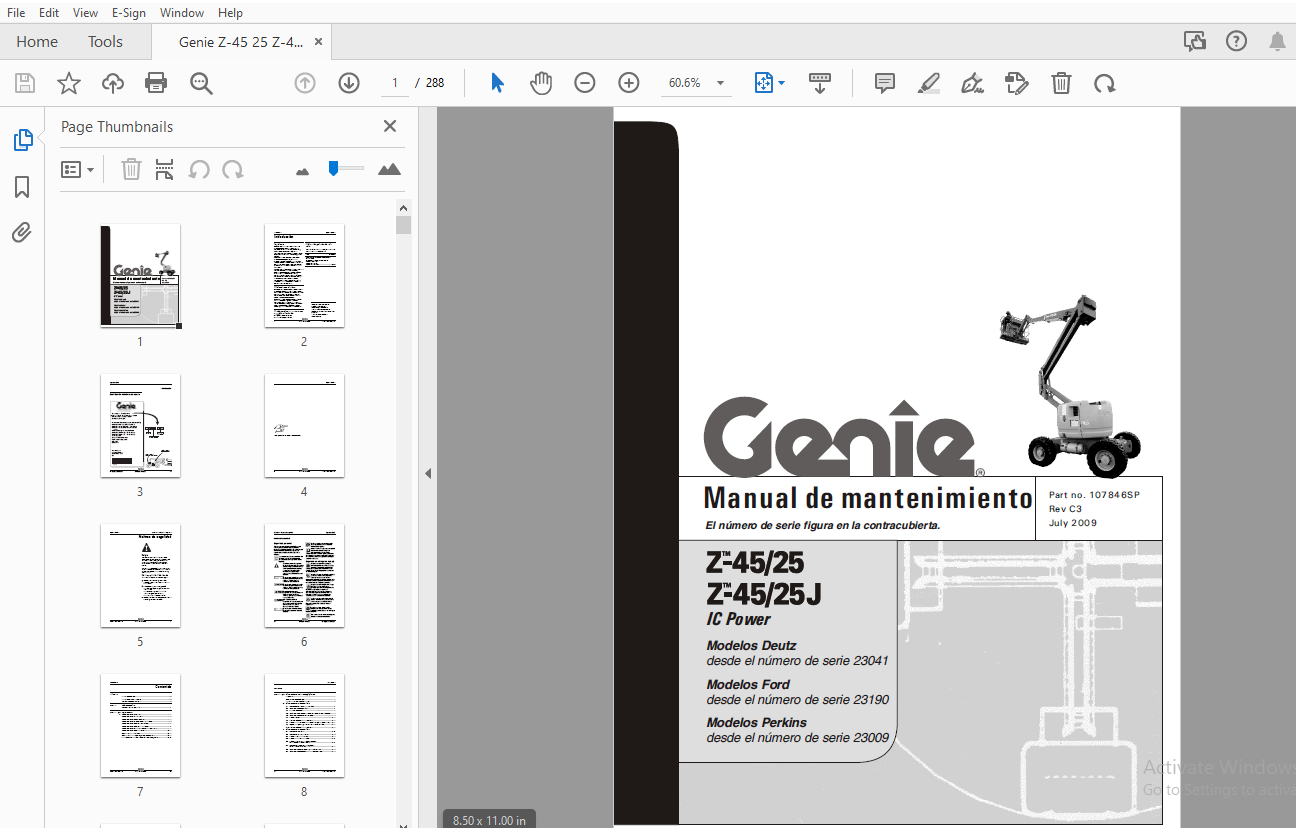This screenshot has height=828, width=1296.
Task: Click the Save file icon
Action: pyautogui.click(x=24, y=83)
